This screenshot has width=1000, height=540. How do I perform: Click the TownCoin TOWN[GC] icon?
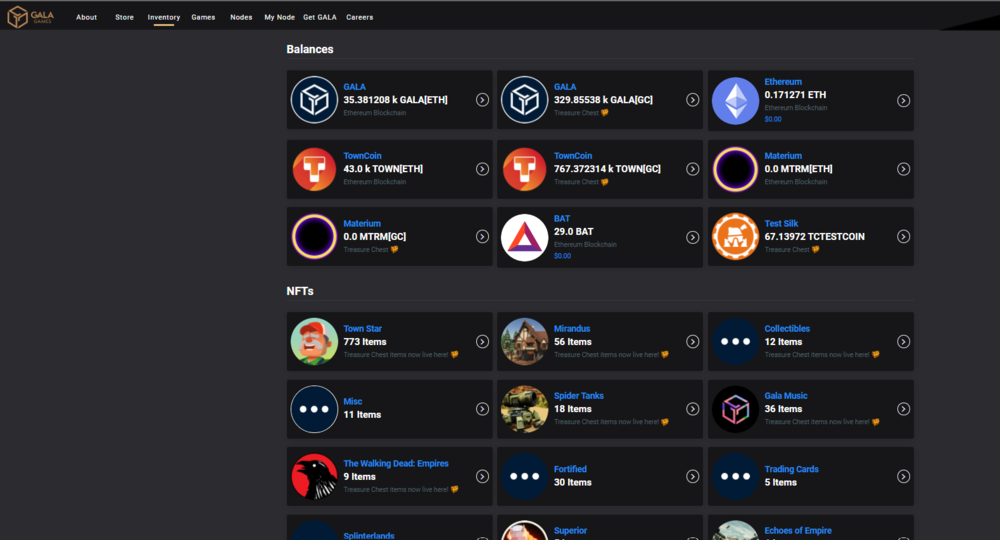coord(524,169)
